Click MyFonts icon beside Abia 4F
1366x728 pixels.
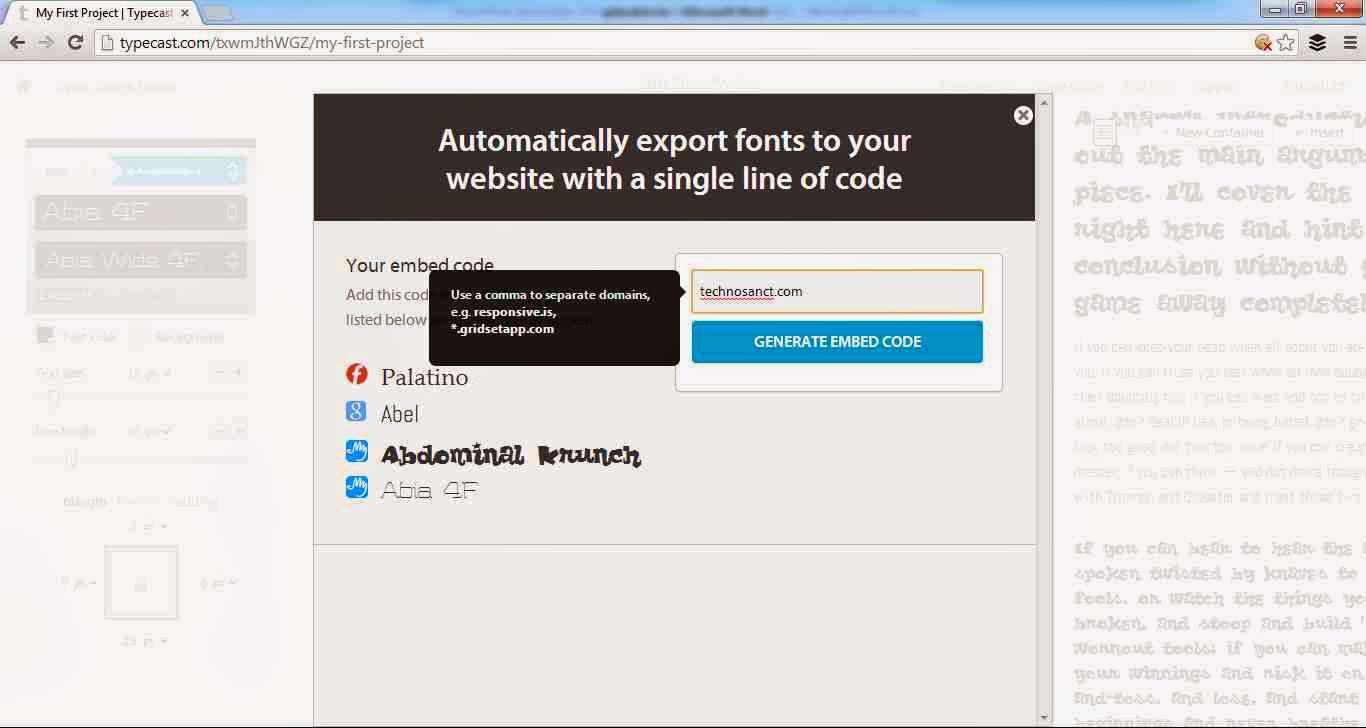[357, 487]
